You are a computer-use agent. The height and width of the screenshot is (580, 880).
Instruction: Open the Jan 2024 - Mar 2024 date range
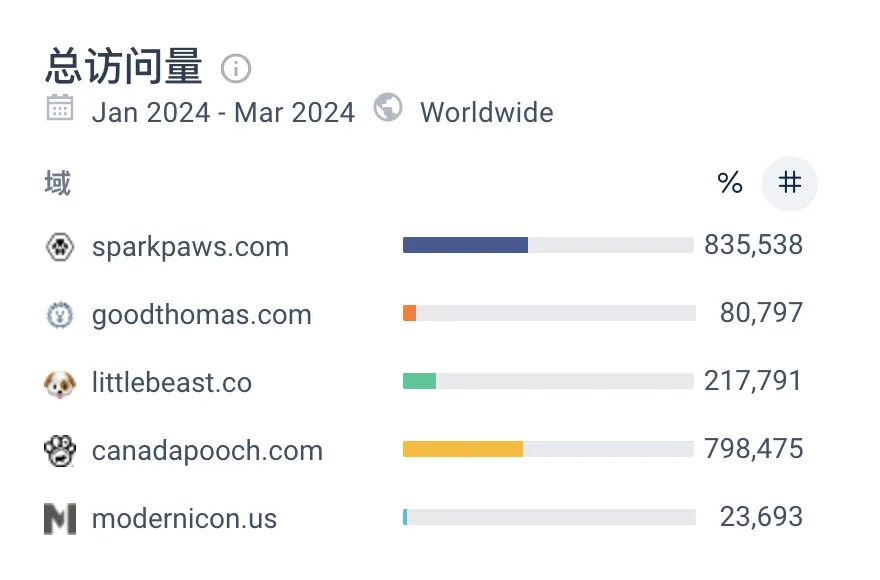223,112
